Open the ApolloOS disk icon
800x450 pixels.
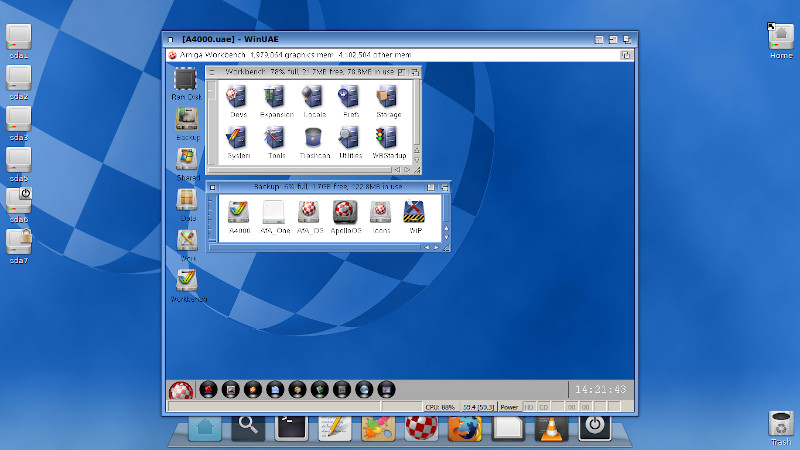click(346, 212)
